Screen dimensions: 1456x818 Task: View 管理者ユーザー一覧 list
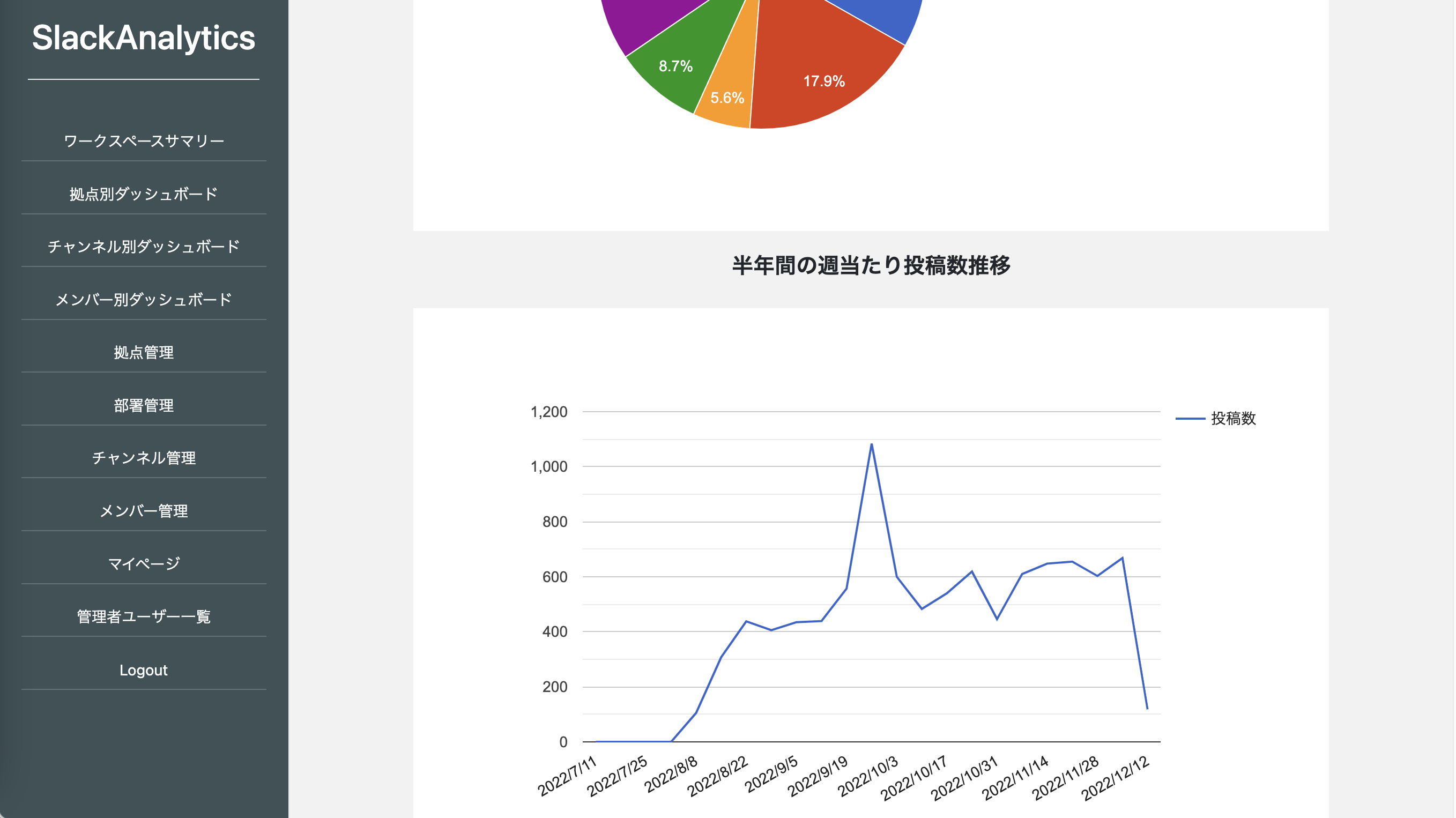point(144,616)
